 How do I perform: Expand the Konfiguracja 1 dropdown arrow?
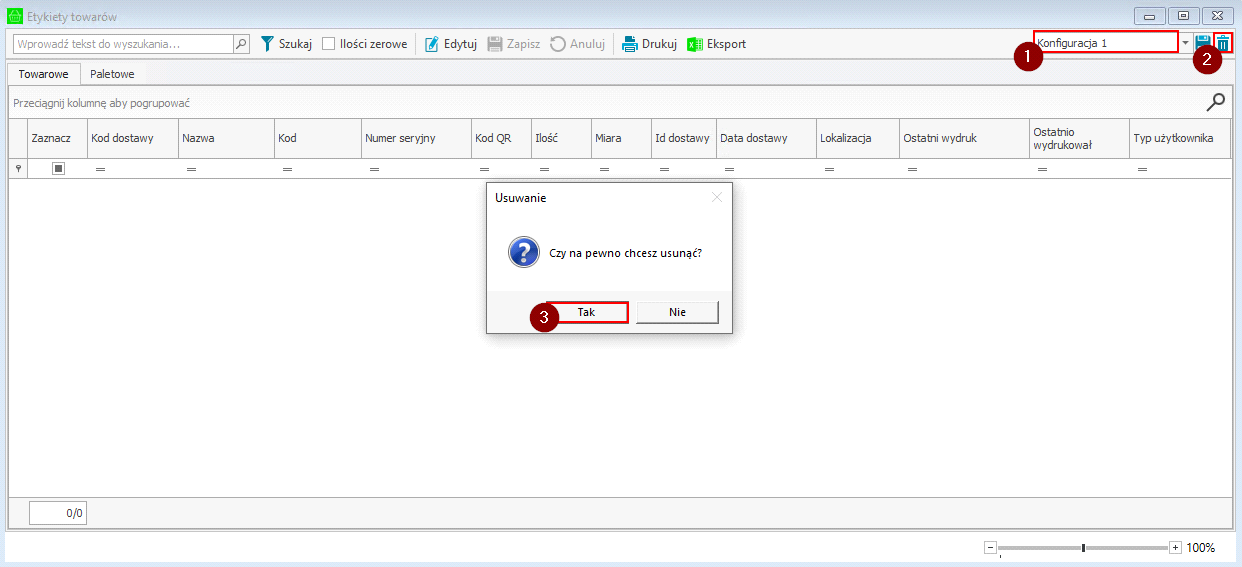pos(1185,43)
